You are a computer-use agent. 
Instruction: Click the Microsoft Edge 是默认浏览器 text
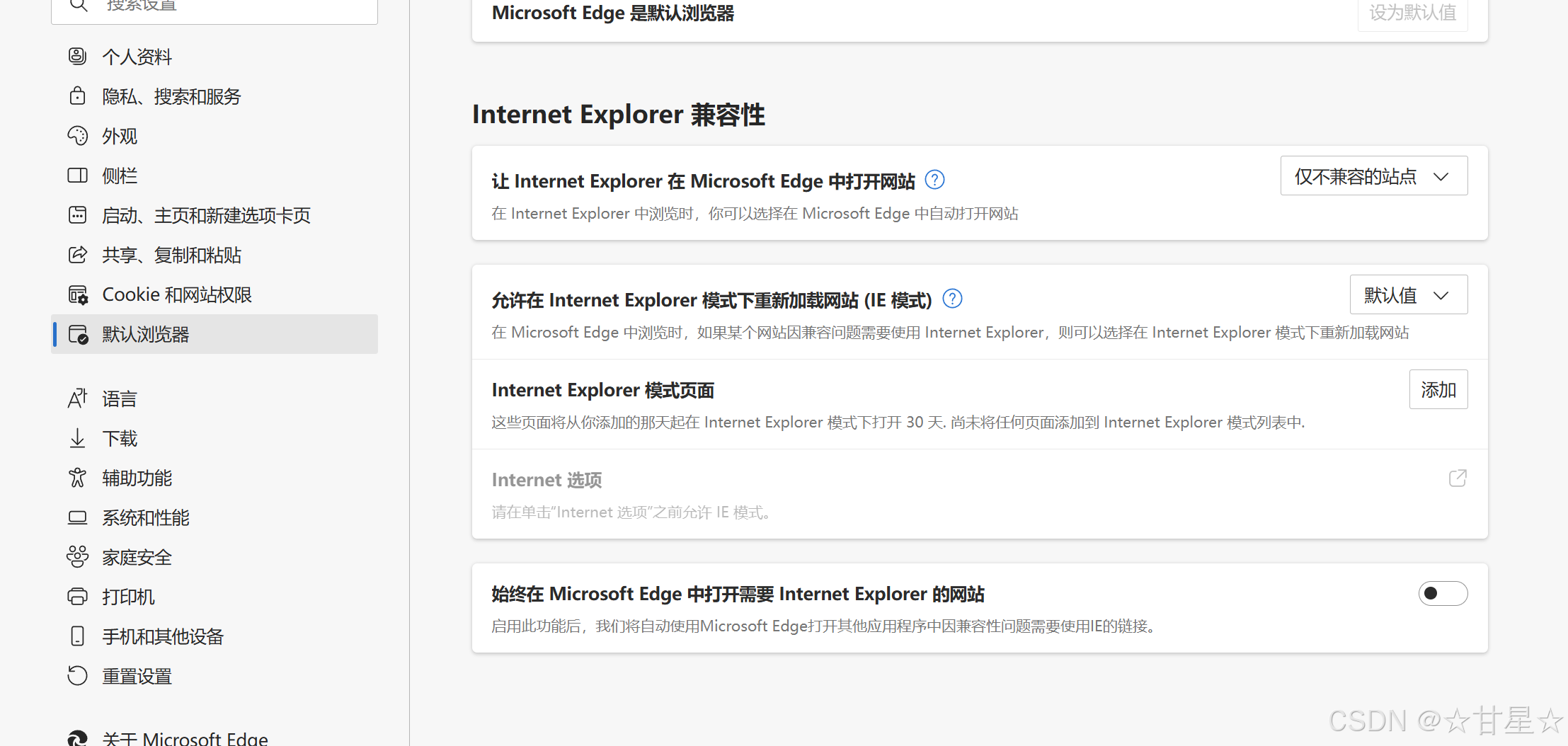point(613,13)
